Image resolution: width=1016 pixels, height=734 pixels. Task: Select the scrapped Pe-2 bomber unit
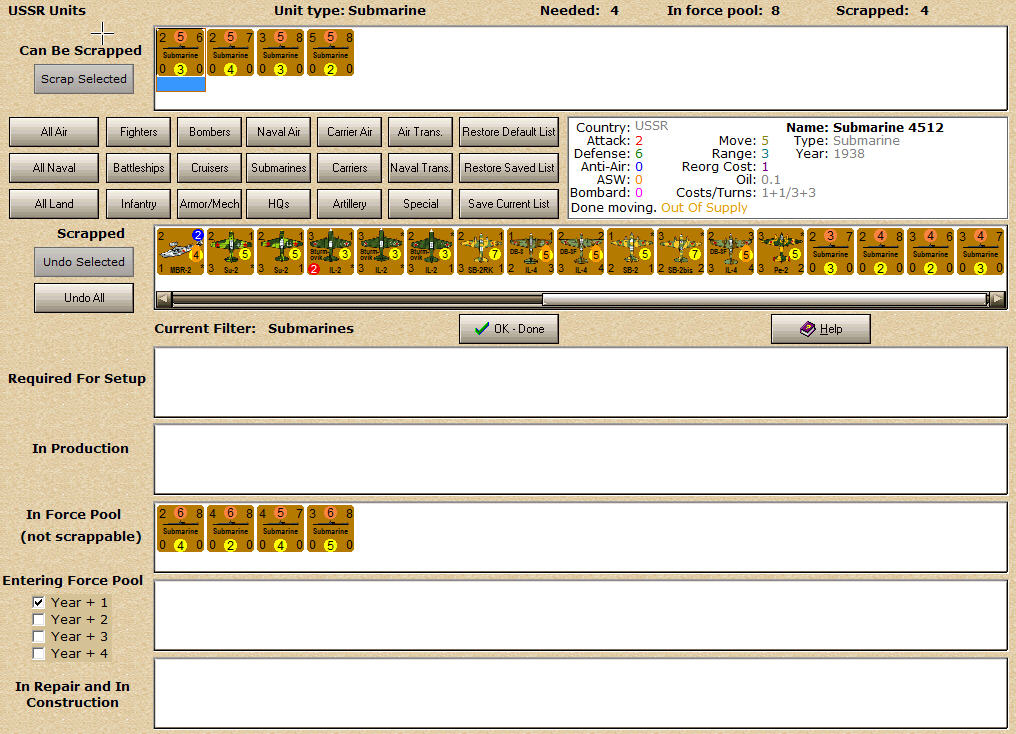(x=780, y=251)
